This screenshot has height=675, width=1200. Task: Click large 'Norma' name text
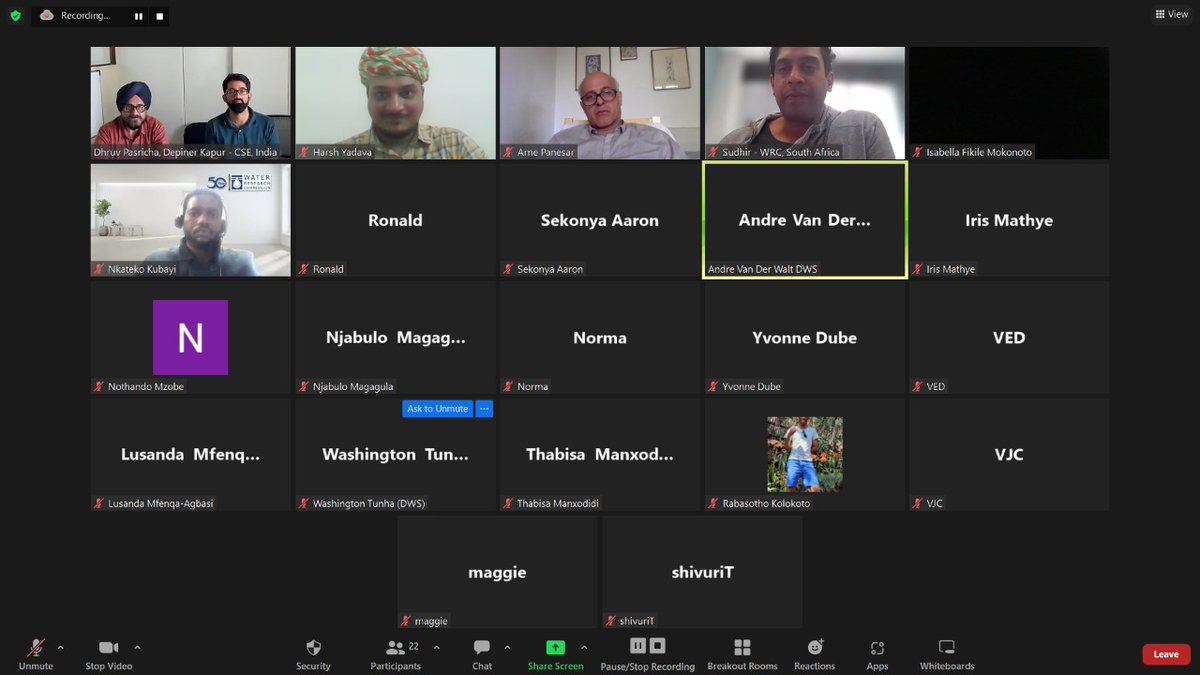coord(600,338)
